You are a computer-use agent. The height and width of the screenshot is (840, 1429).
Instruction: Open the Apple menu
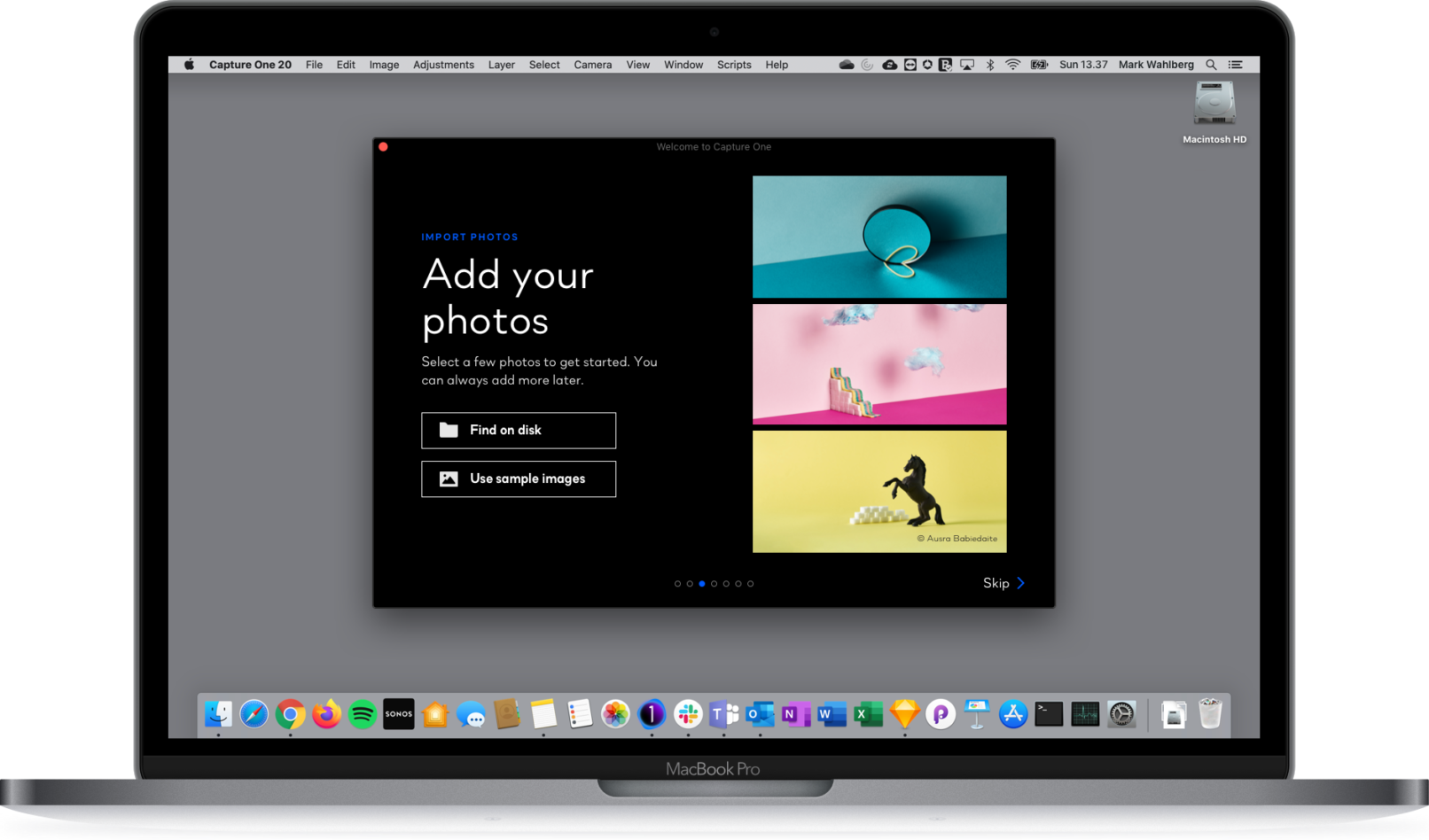(x=187, y=64)
